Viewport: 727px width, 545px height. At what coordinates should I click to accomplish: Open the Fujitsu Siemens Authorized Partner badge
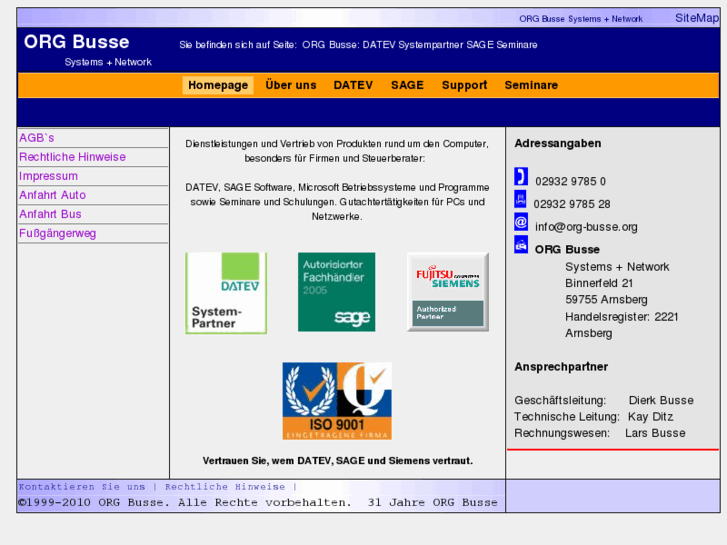[448, 292]
